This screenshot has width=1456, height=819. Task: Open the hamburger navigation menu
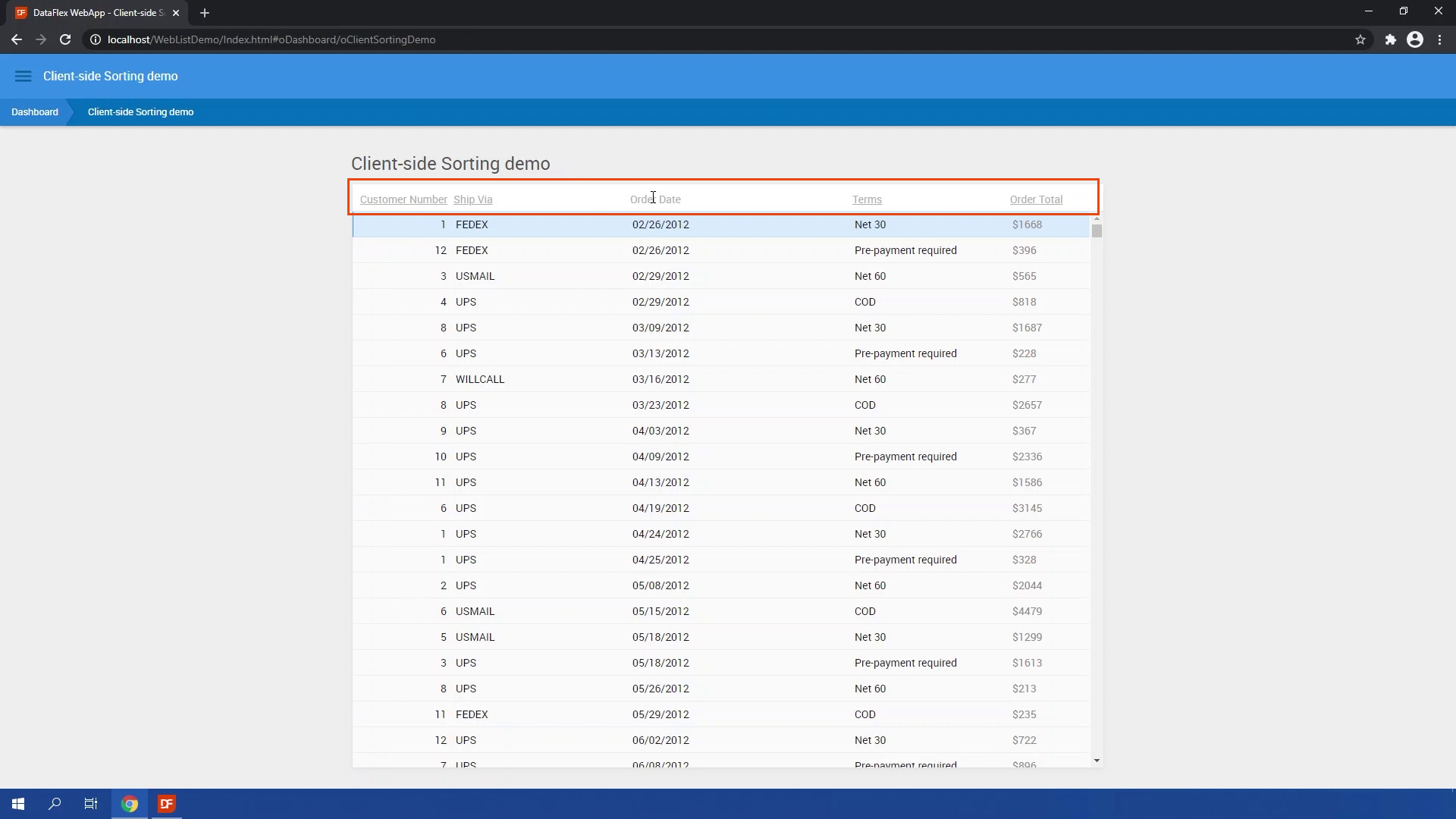(x=23, y=76)
